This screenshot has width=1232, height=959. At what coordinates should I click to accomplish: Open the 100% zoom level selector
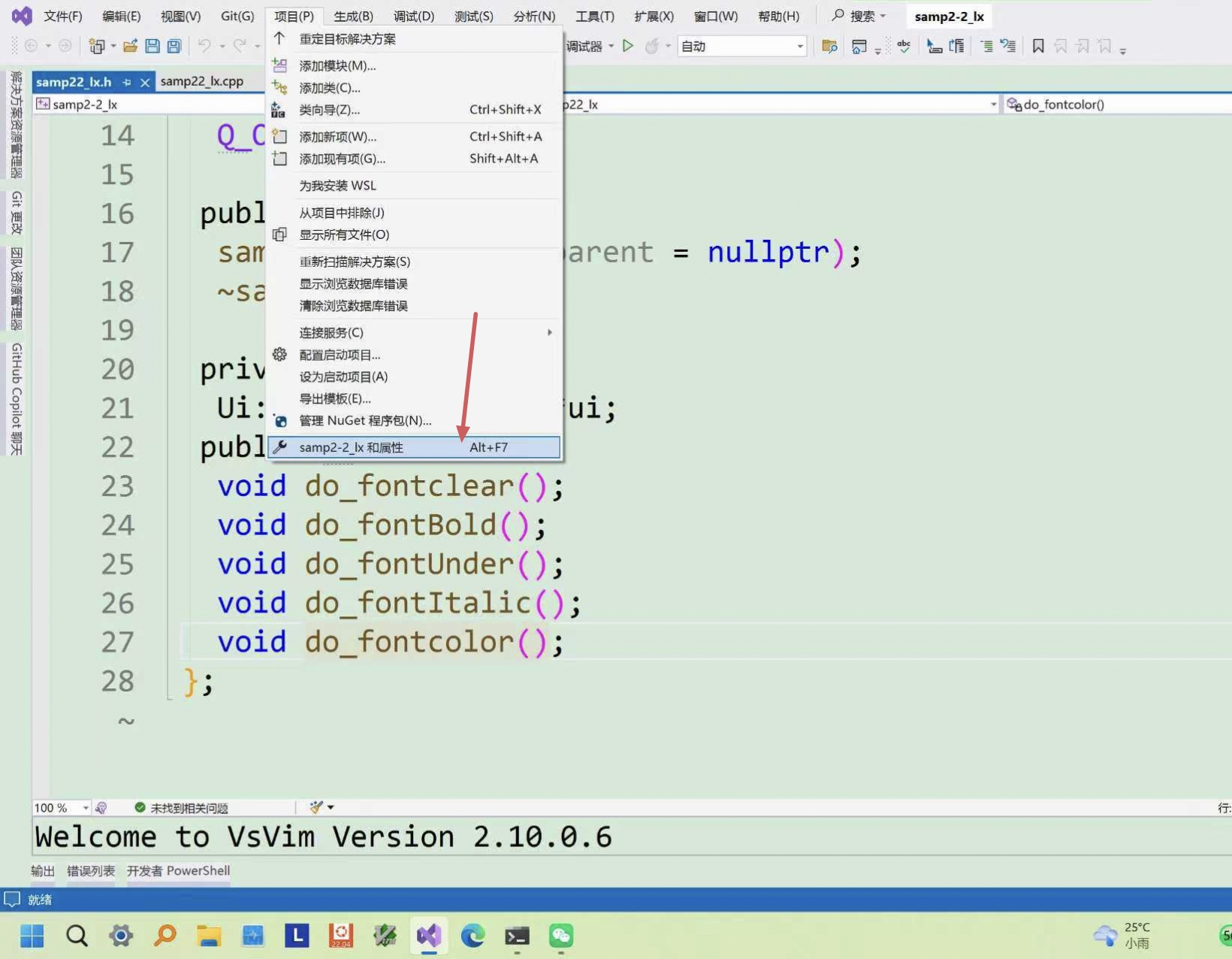tap(60, 807)
